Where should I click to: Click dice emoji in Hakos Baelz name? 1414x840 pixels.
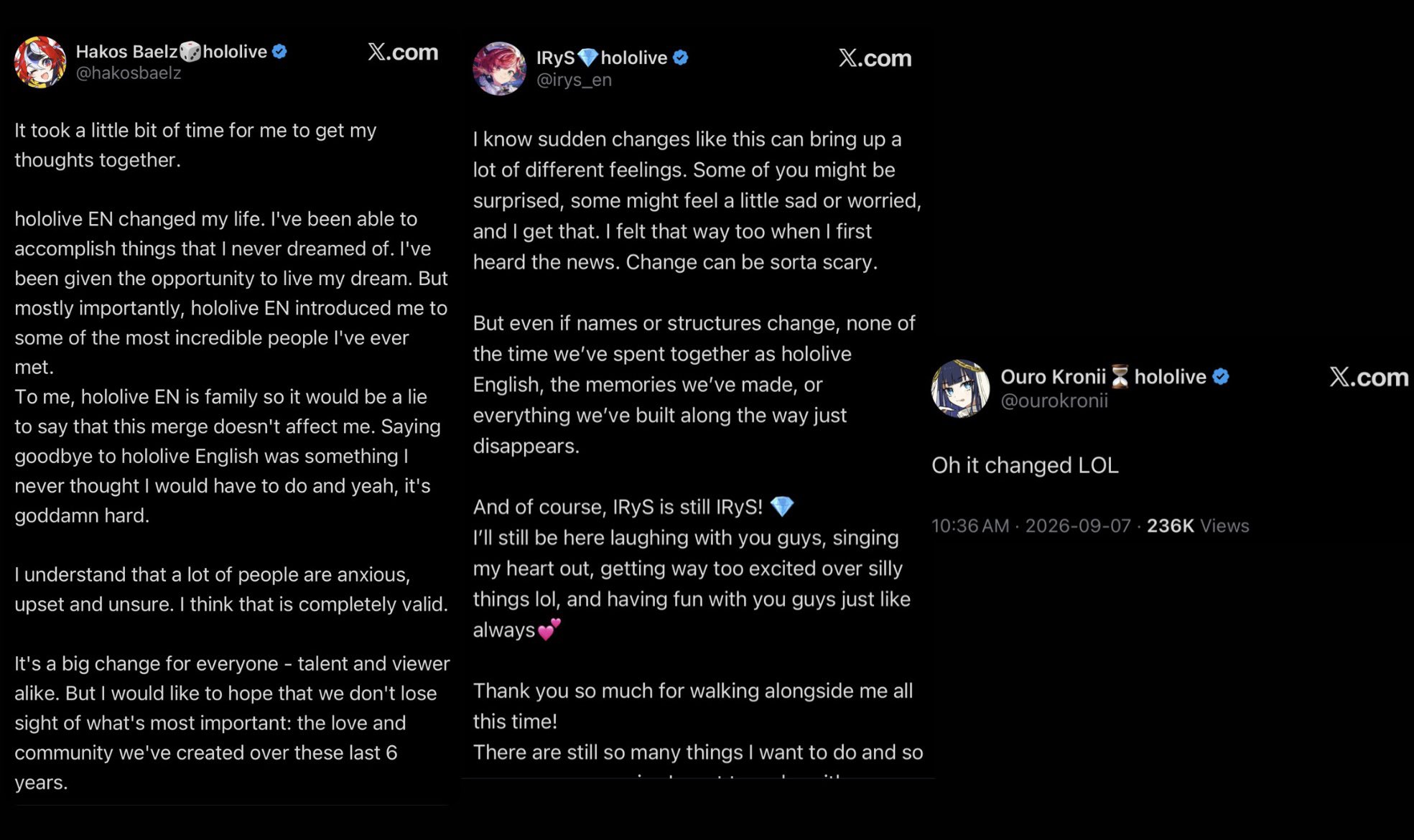[x=190, y=52]
